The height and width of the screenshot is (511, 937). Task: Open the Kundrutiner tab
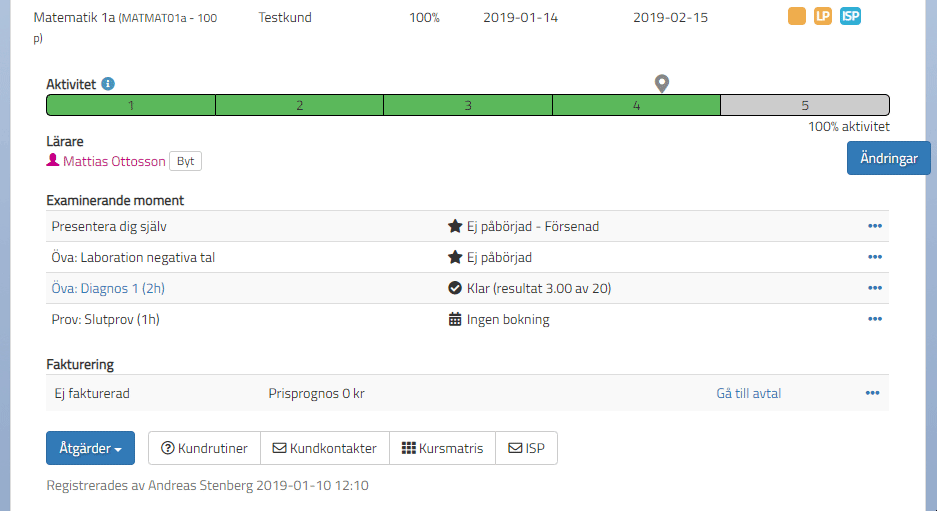(x=204, y=448)
